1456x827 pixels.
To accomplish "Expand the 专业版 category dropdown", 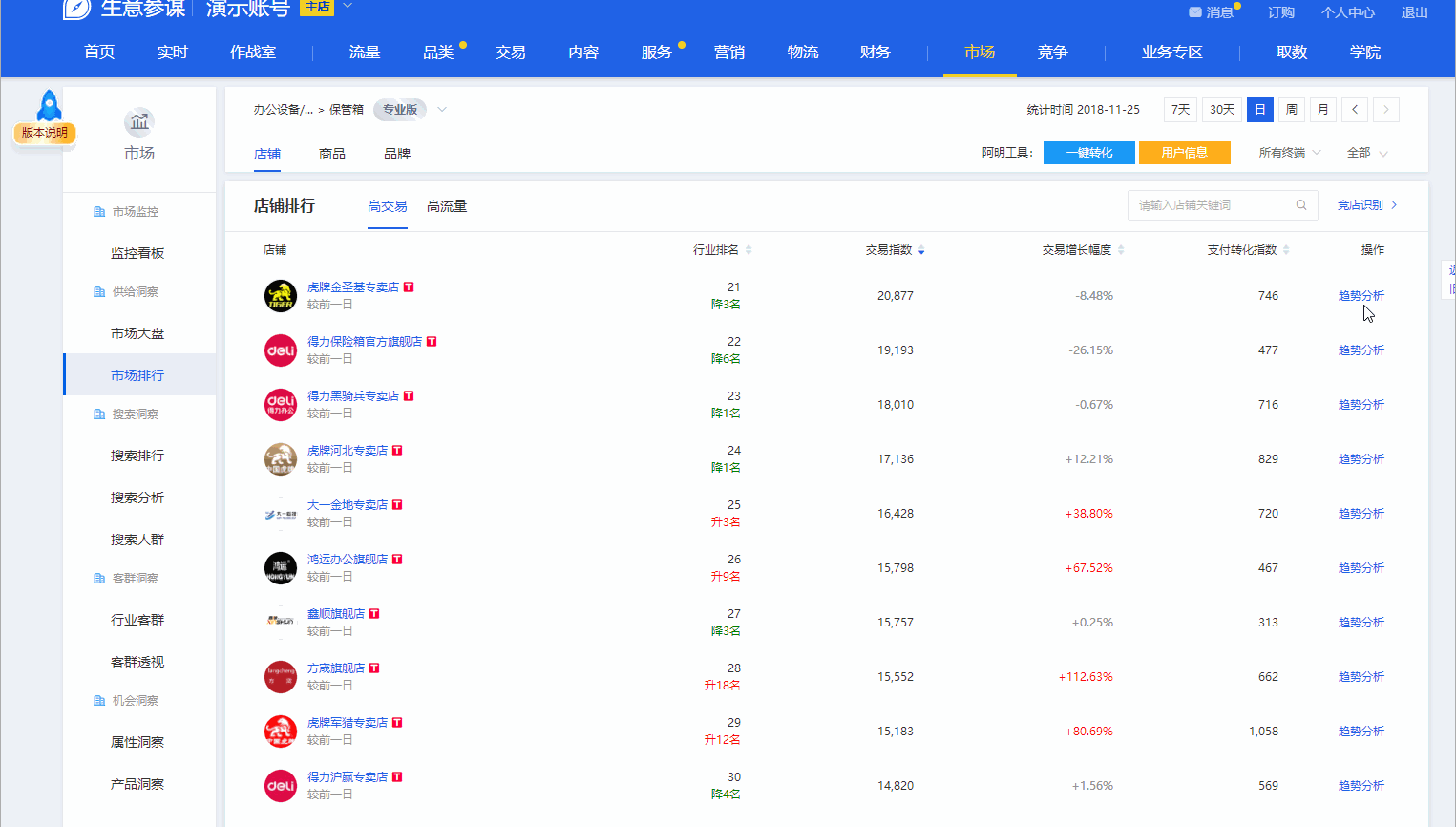I will pos(442,110).
